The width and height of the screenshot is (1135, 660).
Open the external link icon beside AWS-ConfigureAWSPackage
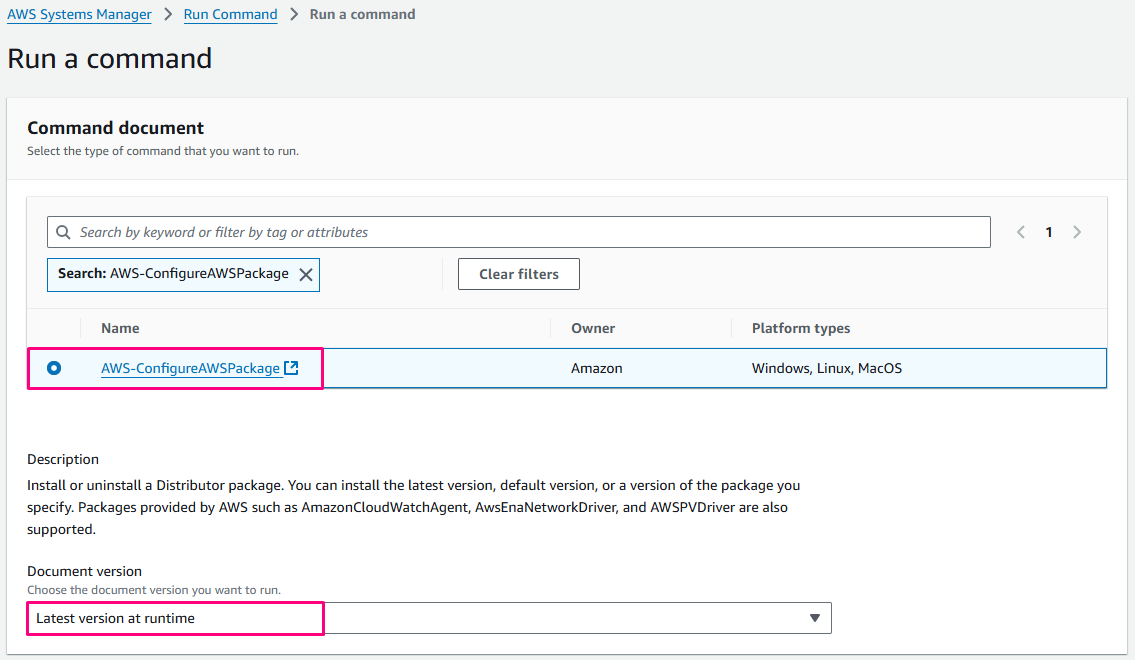[x=291, y=368]
